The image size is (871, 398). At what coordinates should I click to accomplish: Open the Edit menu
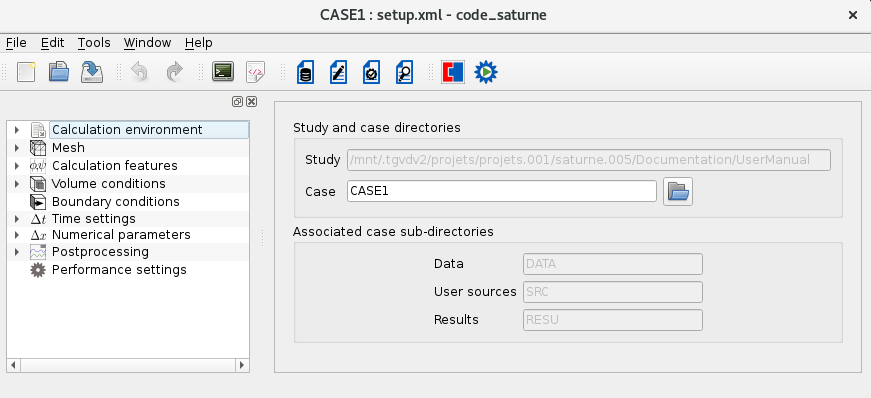pyautogui.click(x=52, y=43)
